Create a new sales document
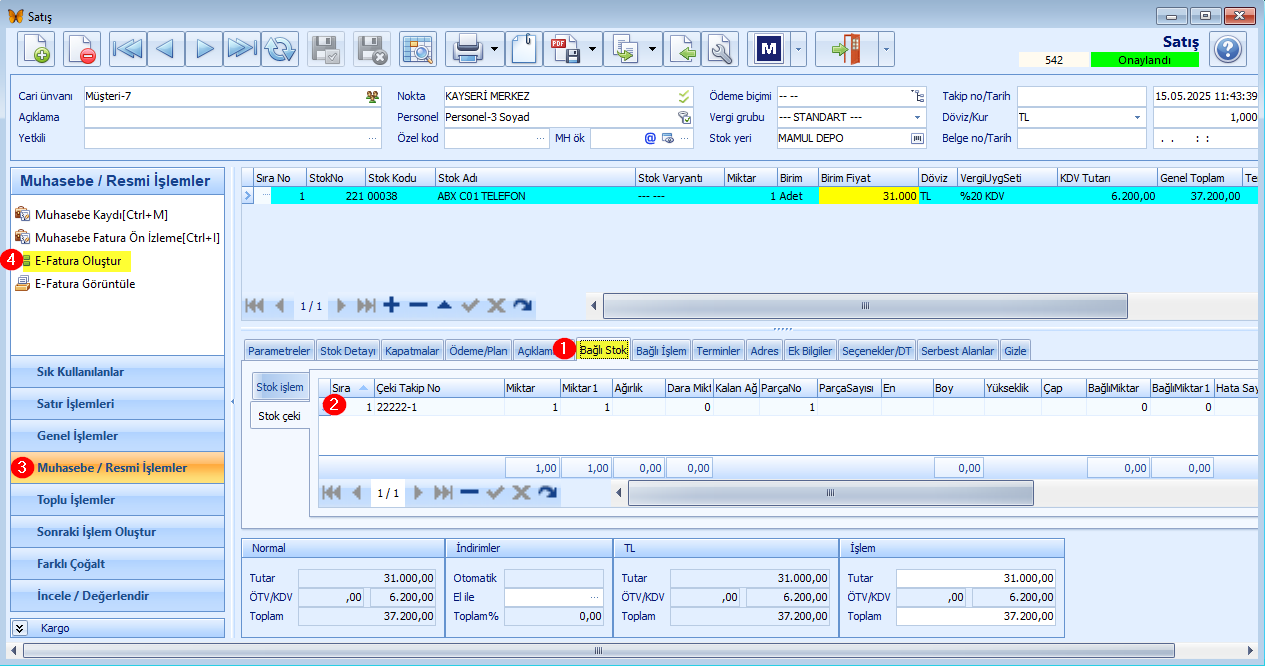Screen dimensions: 1265x666 [36, 48]
